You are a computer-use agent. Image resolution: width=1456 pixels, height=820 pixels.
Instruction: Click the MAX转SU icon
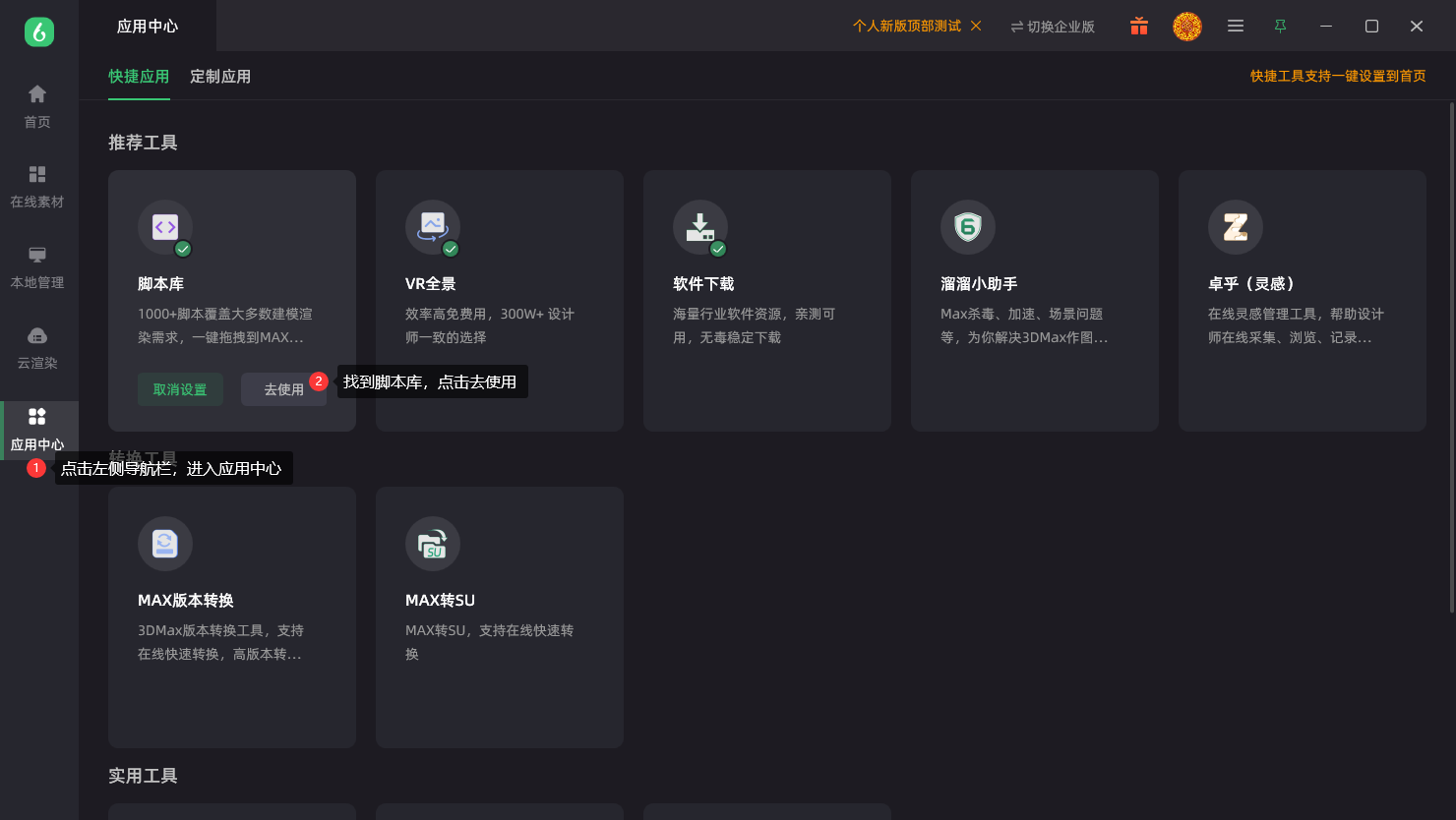433,544
